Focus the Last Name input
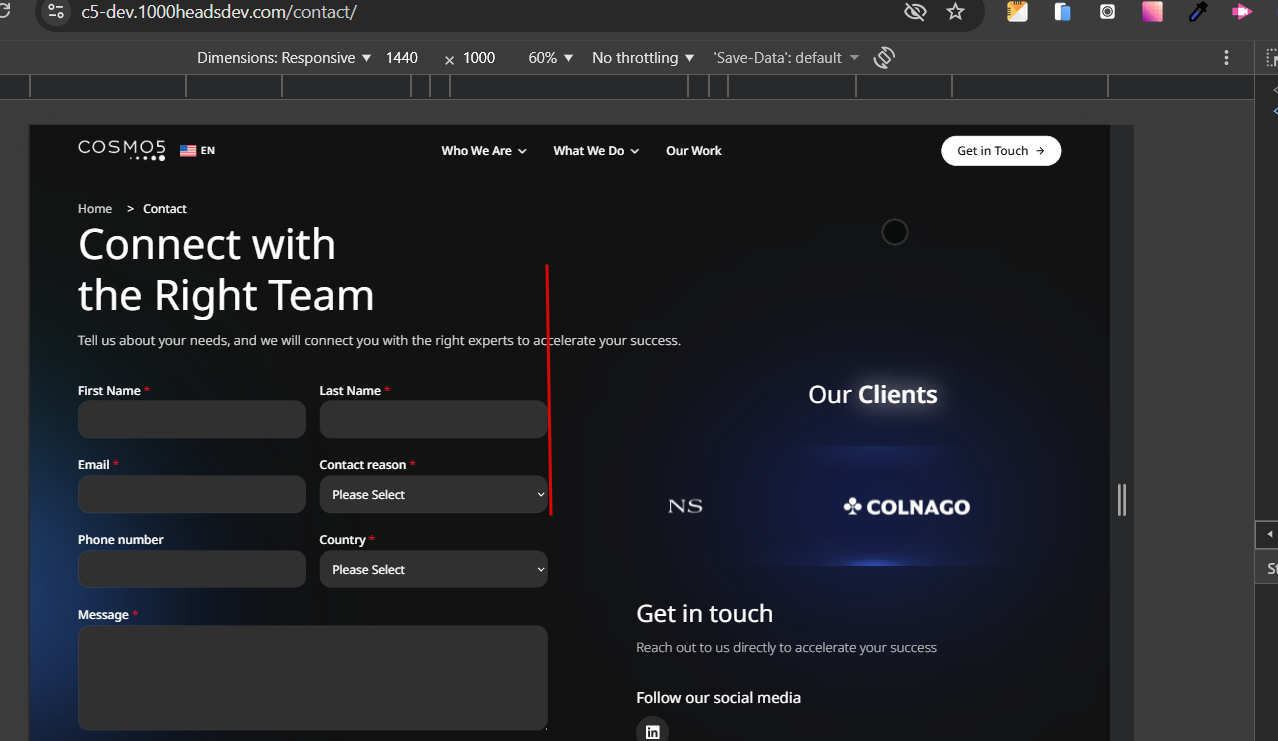This screenshot has width=1278, height=741. [433, 420]
